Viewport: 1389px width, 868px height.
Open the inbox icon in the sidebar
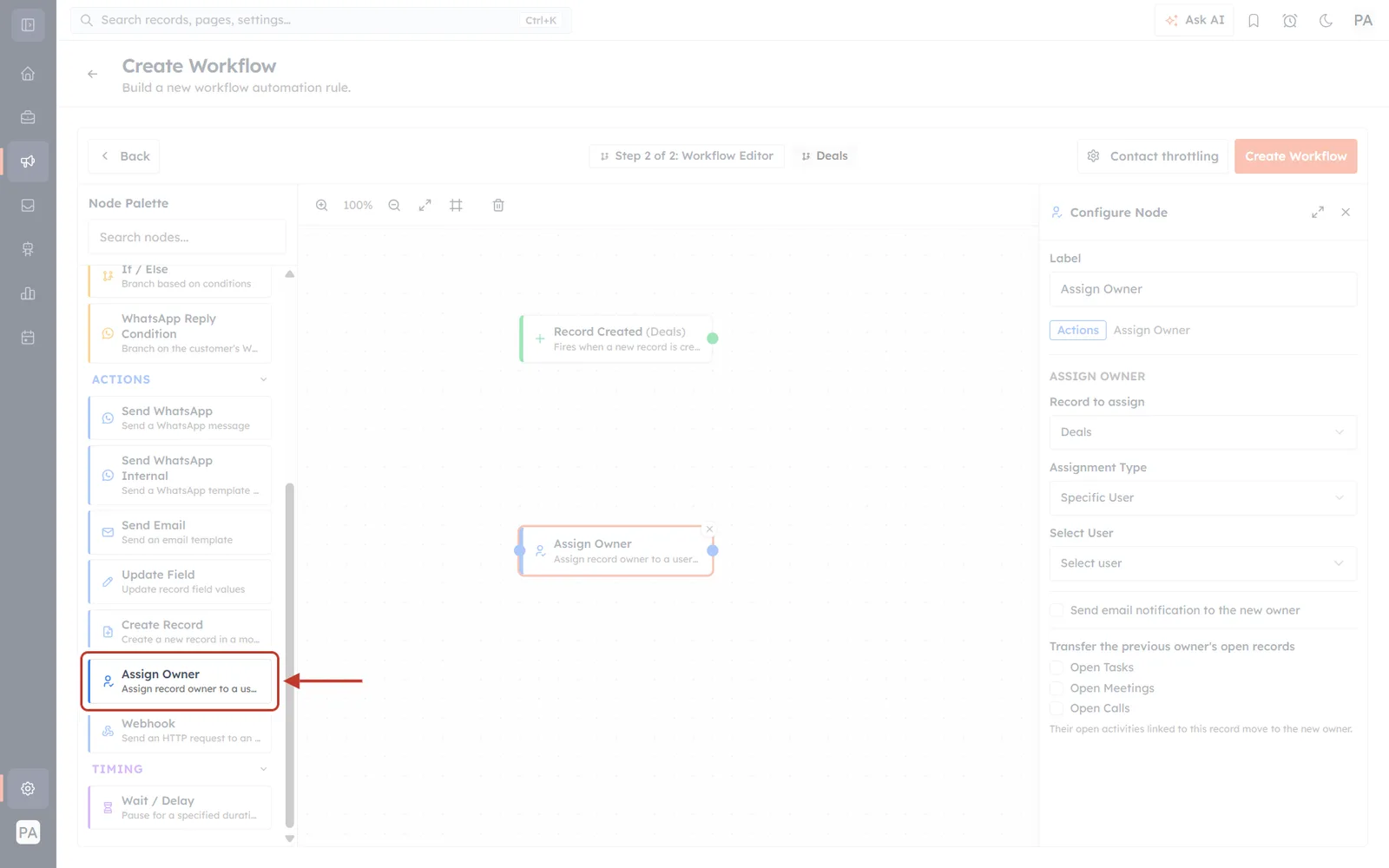click(x=28, y=206)
